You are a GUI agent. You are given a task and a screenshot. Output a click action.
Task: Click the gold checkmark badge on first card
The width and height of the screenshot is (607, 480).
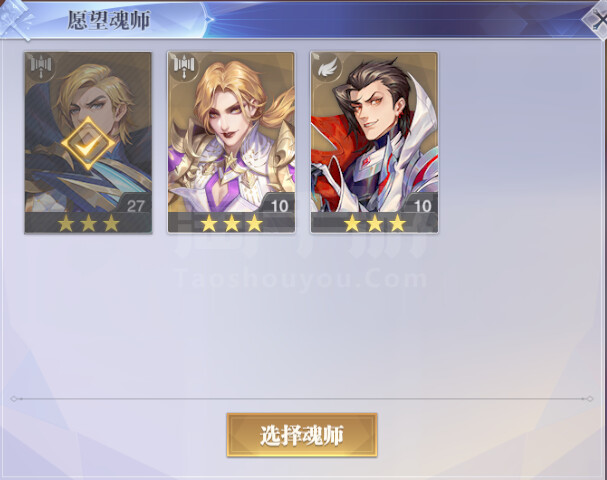coord(88,144)
